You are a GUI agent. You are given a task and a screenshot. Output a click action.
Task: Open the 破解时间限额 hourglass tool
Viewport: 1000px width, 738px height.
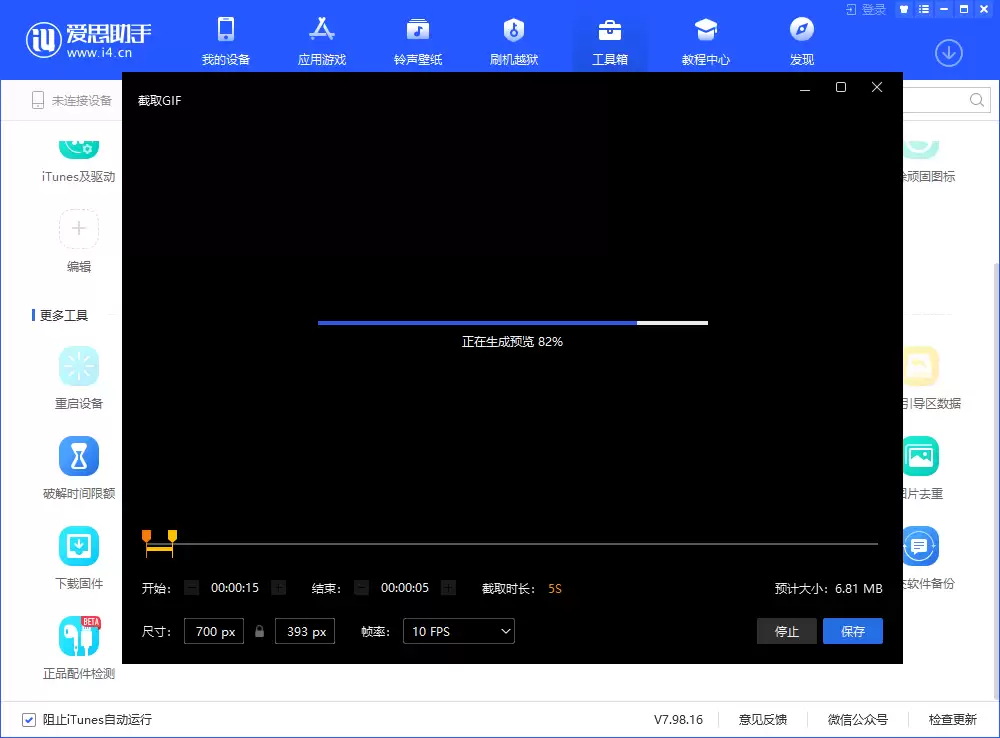[78, 456]
